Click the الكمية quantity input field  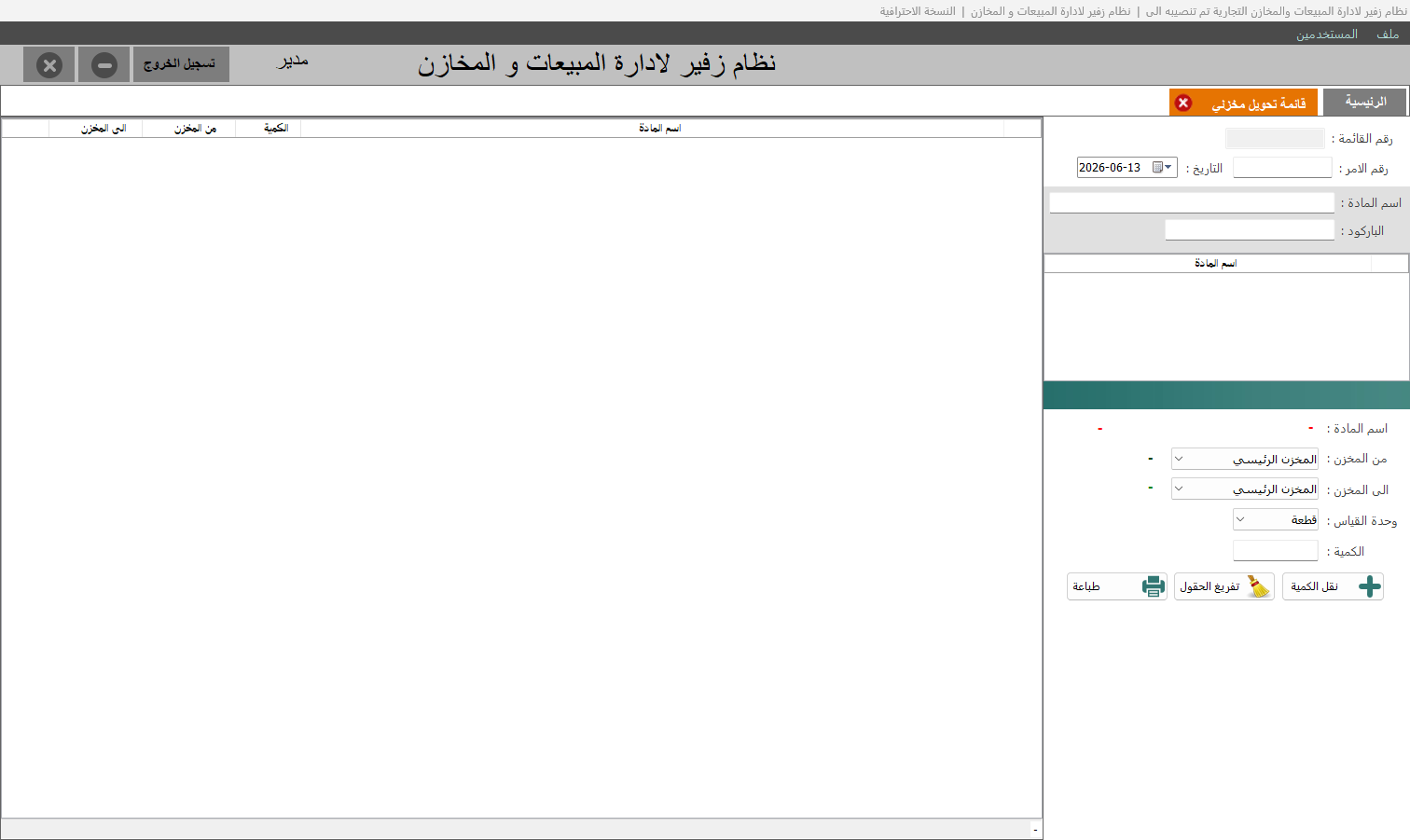[x=1276, y=551]
